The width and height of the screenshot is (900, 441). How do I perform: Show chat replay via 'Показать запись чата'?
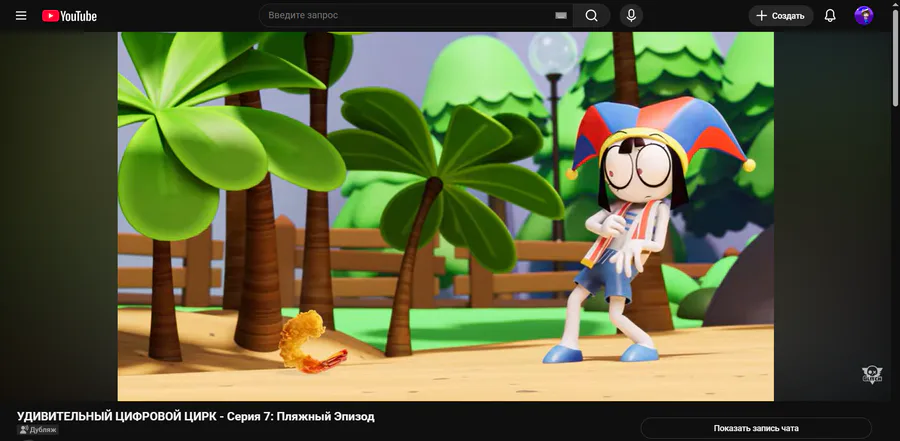(x=756, y=428)
